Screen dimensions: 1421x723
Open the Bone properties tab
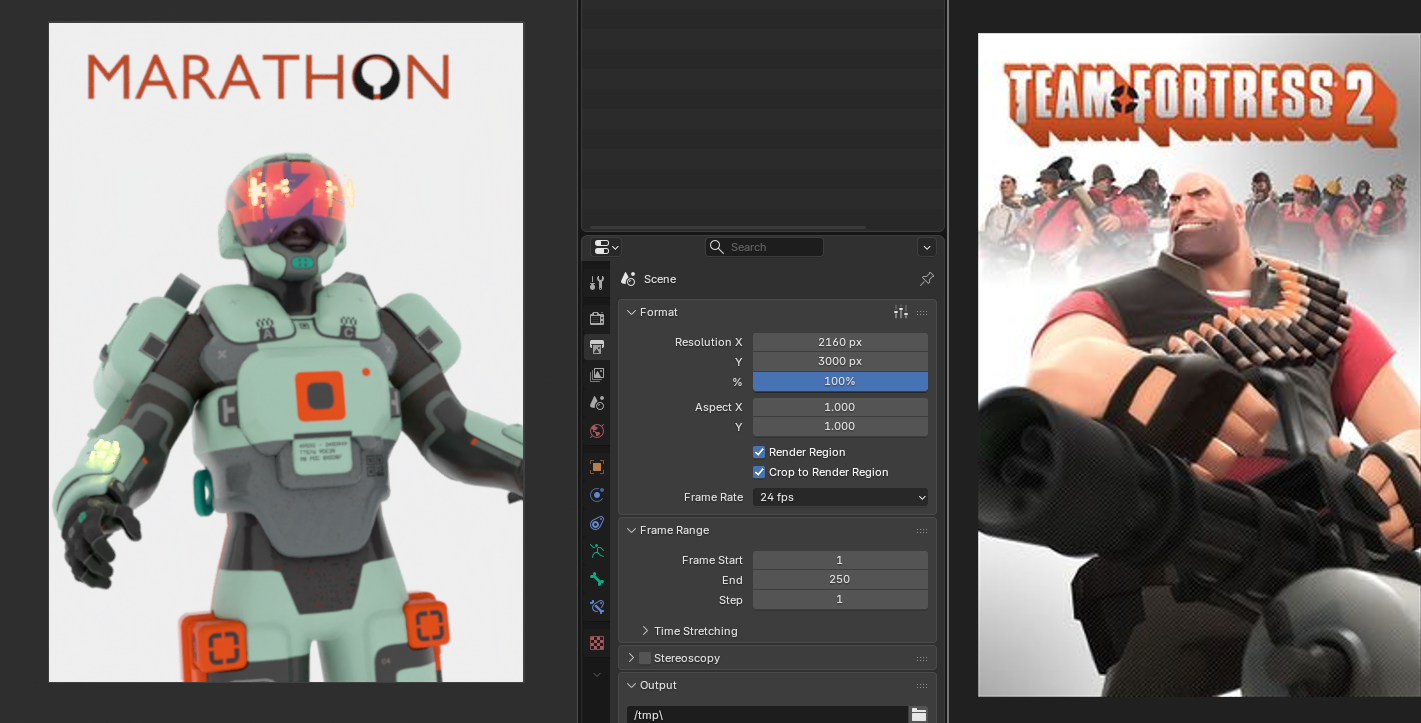click(x=597, y=579)
